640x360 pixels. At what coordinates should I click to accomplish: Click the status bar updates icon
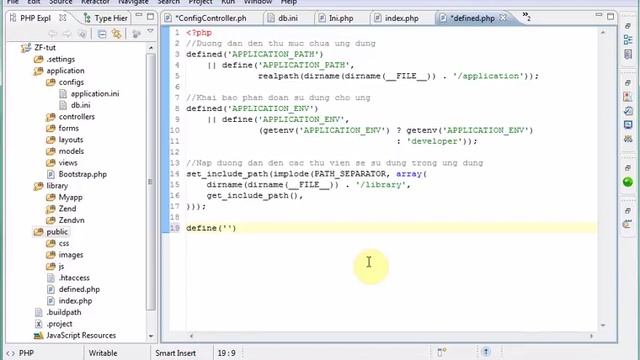(486, 352)
